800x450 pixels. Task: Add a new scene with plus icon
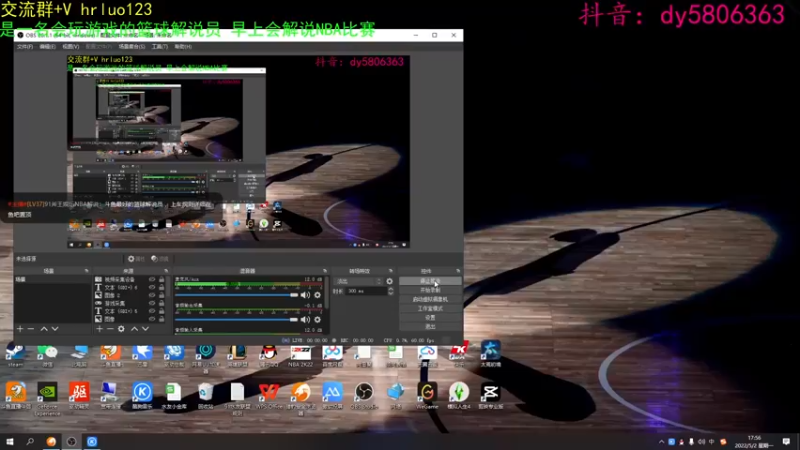pos(20,329)
